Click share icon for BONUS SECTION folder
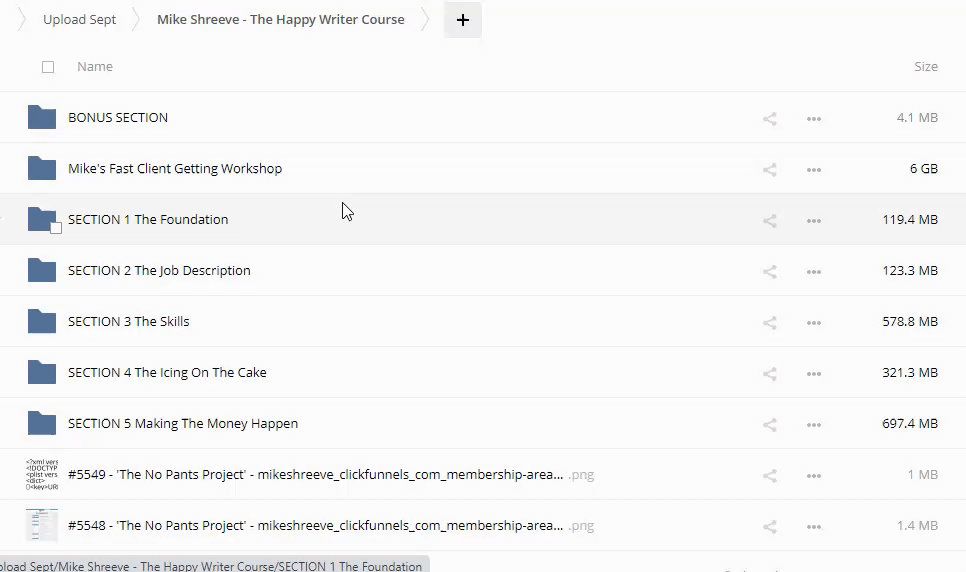966x572 pixels. click(x=769, y=118)
